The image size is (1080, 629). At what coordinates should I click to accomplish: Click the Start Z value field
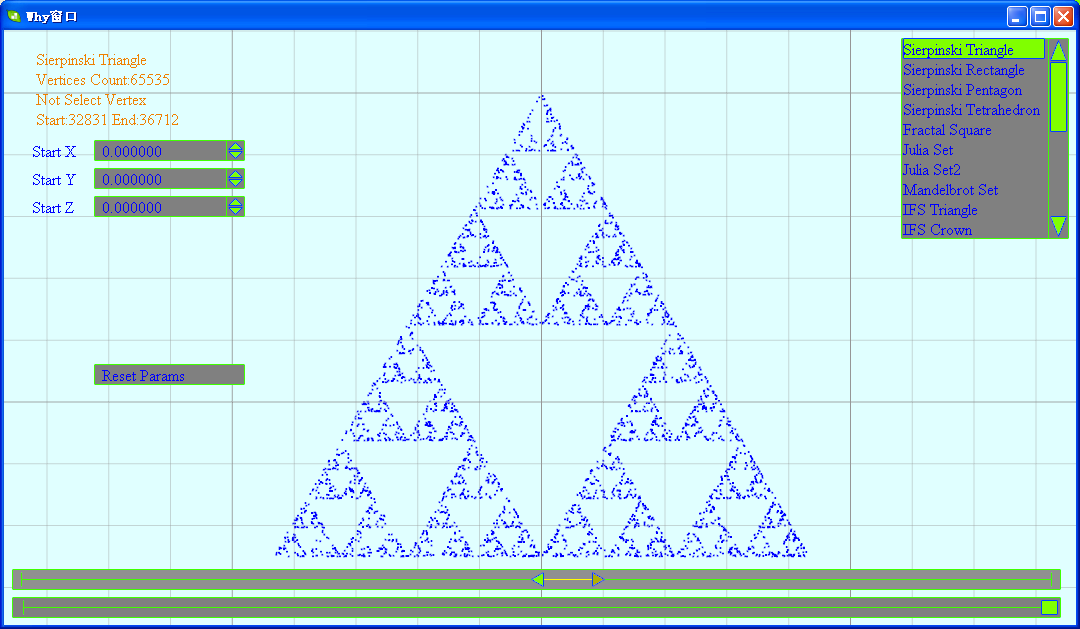tap(160, 207)
